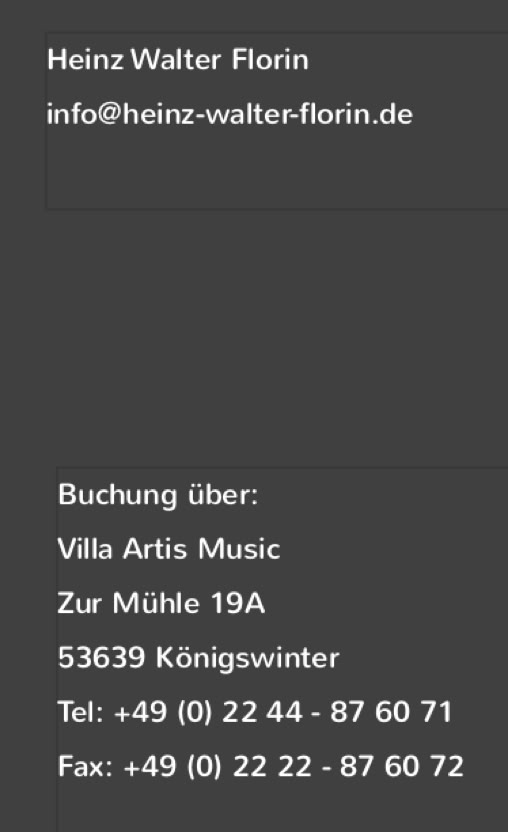
Task: Click the digits 87 60 72
Action: click(x=401, y=766)
